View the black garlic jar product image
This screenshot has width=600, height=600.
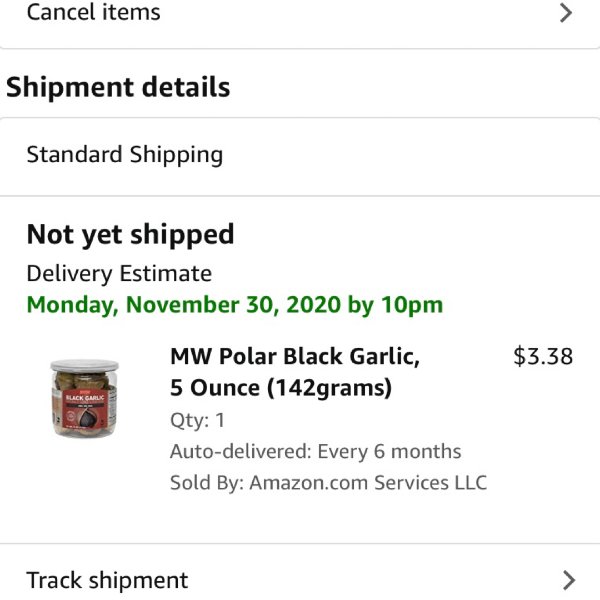click(x=85, y=399)
